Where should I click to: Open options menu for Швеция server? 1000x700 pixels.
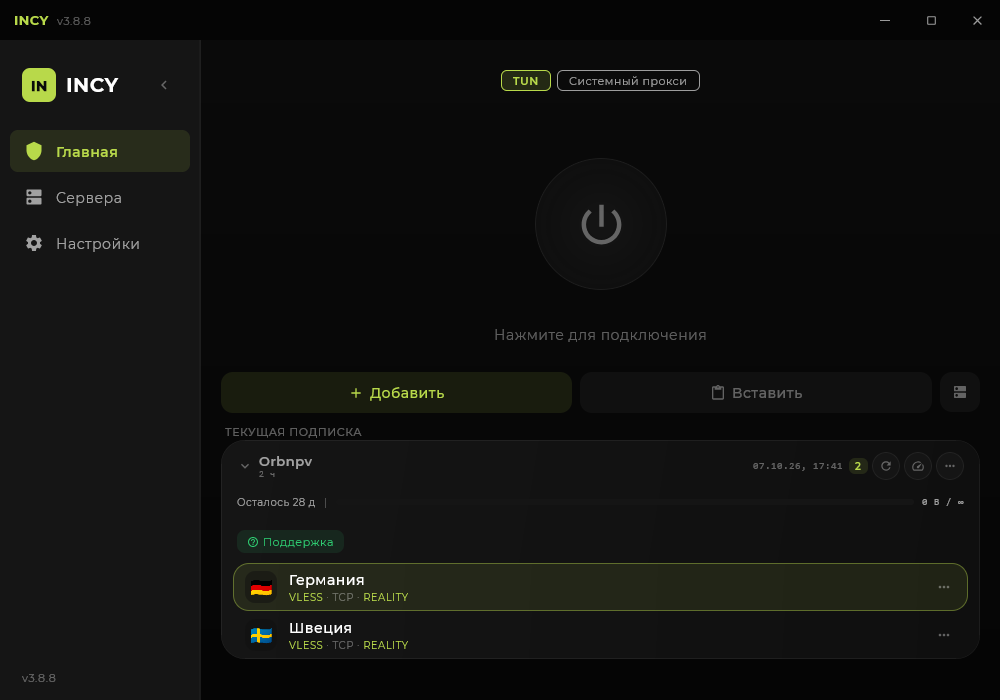click(x=944, y=635)
